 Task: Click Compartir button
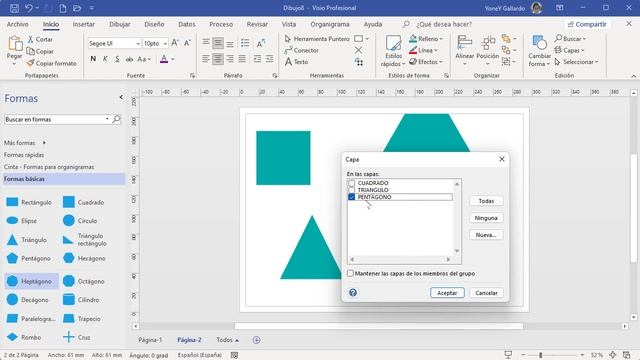tap(587, 24)
